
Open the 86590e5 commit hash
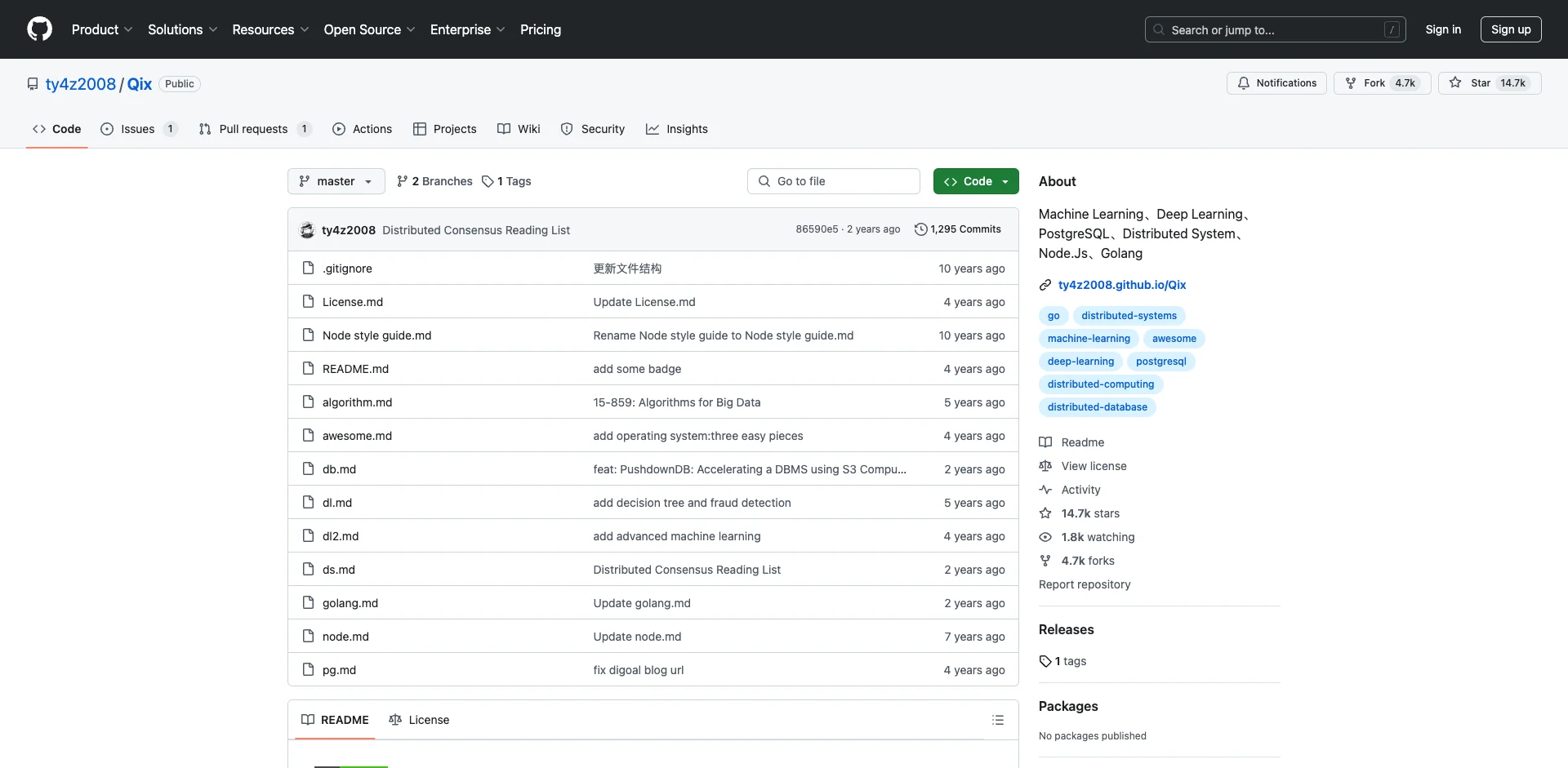point(817,229)
